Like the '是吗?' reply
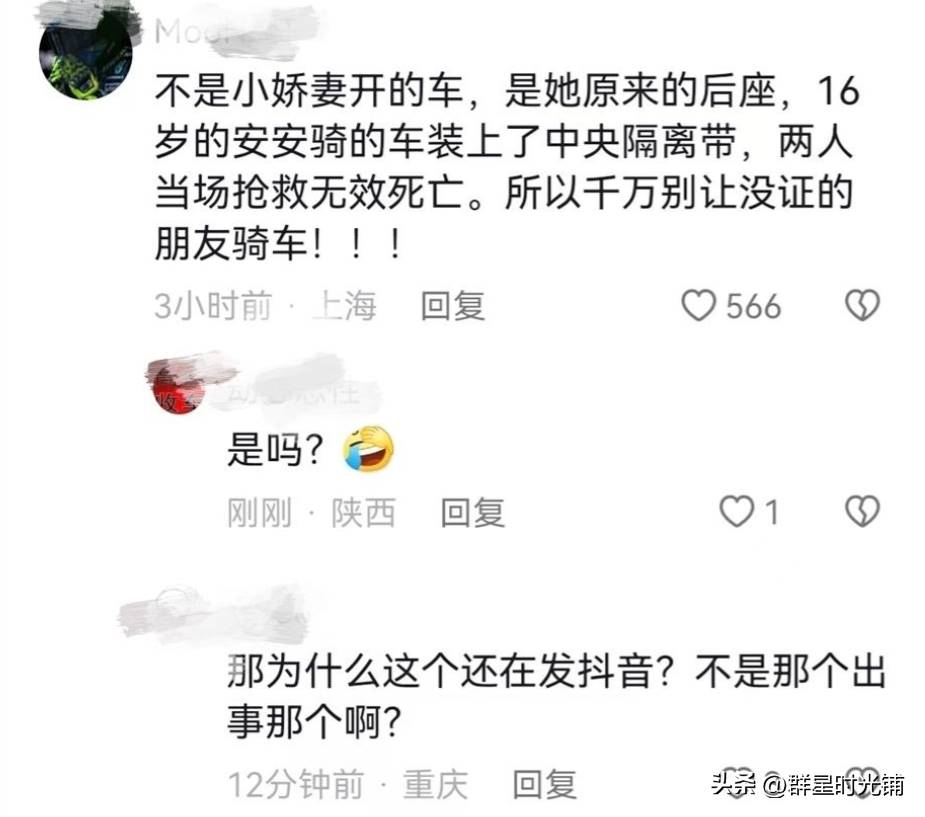This screenshot has width=925, height=817. (737, 511)
